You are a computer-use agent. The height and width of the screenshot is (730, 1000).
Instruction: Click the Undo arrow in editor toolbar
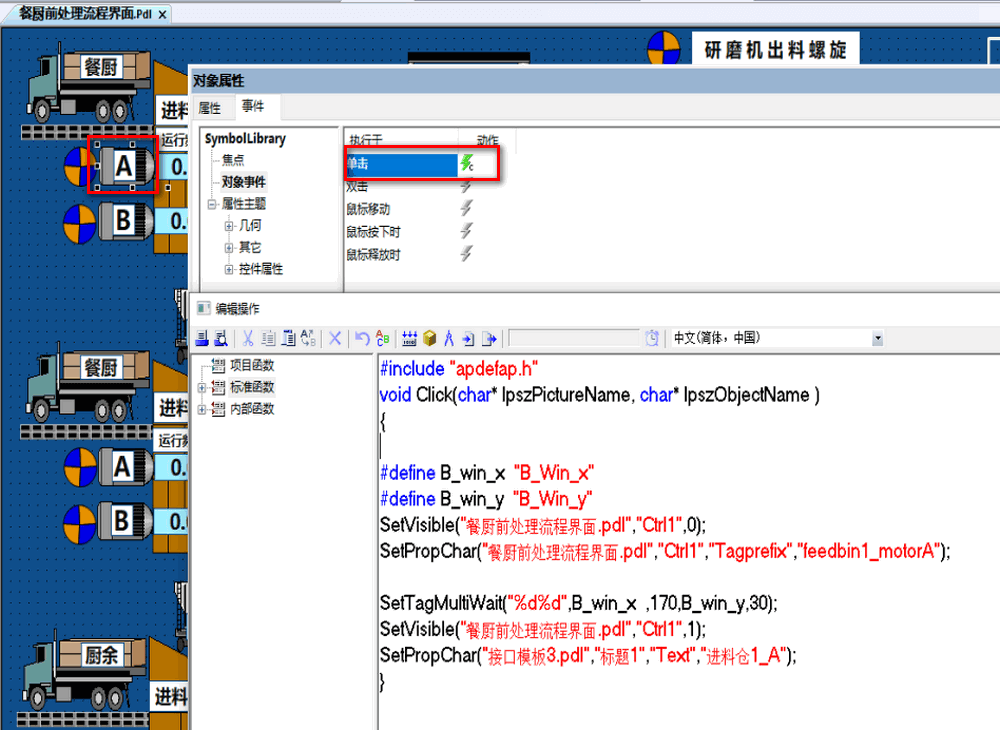coord(362,338)
